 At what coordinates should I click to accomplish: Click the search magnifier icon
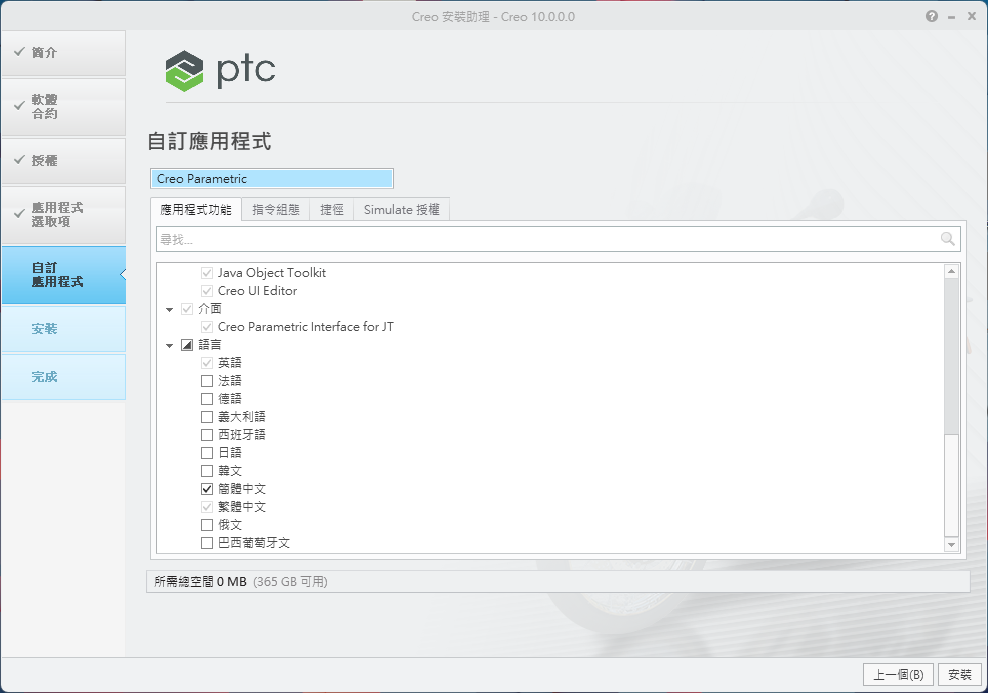coord(947,239)
